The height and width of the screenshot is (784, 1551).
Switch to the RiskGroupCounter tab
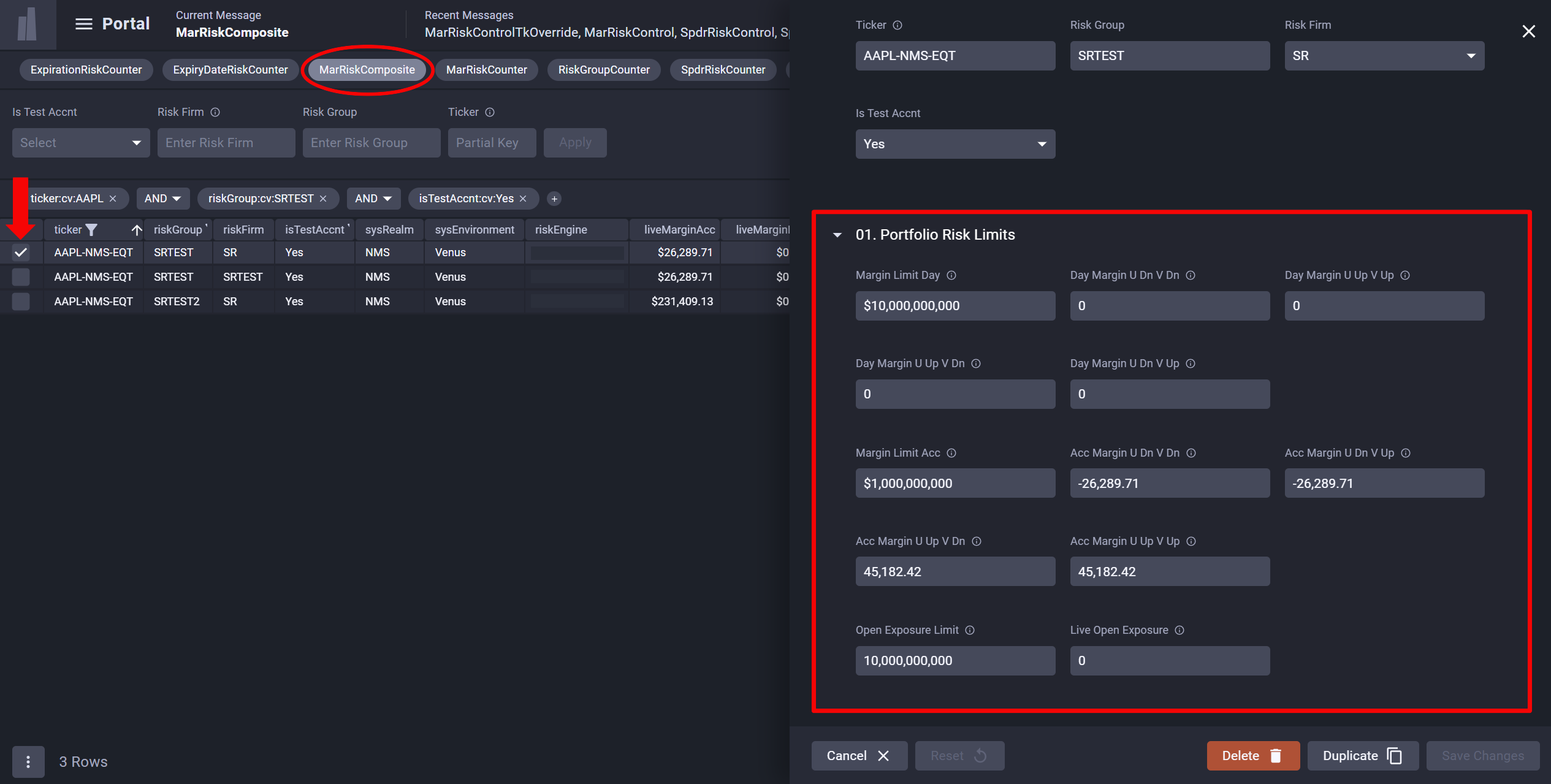[603, 70]
